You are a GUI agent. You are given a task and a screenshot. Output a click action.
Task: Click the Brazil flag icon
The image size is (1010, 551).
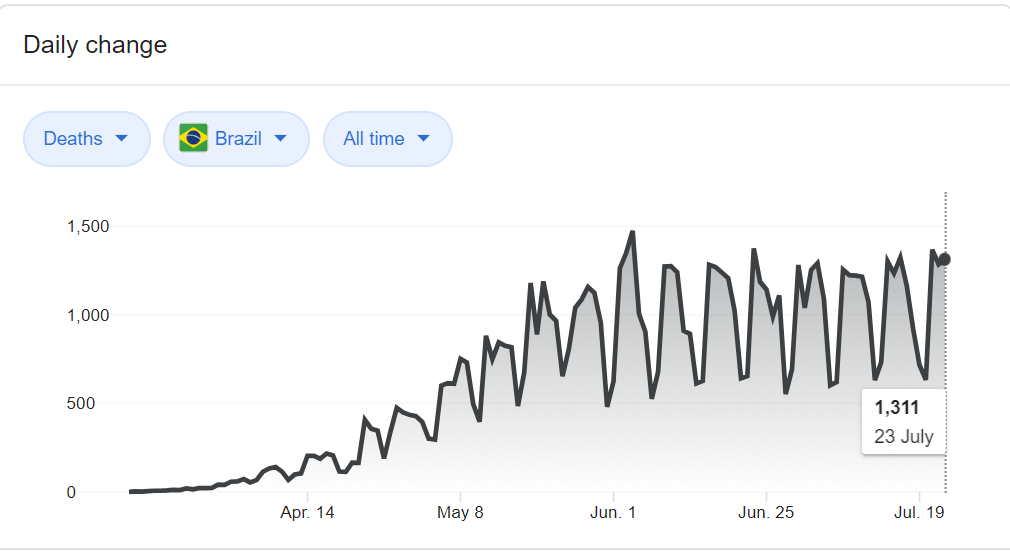tap(193, 139)
